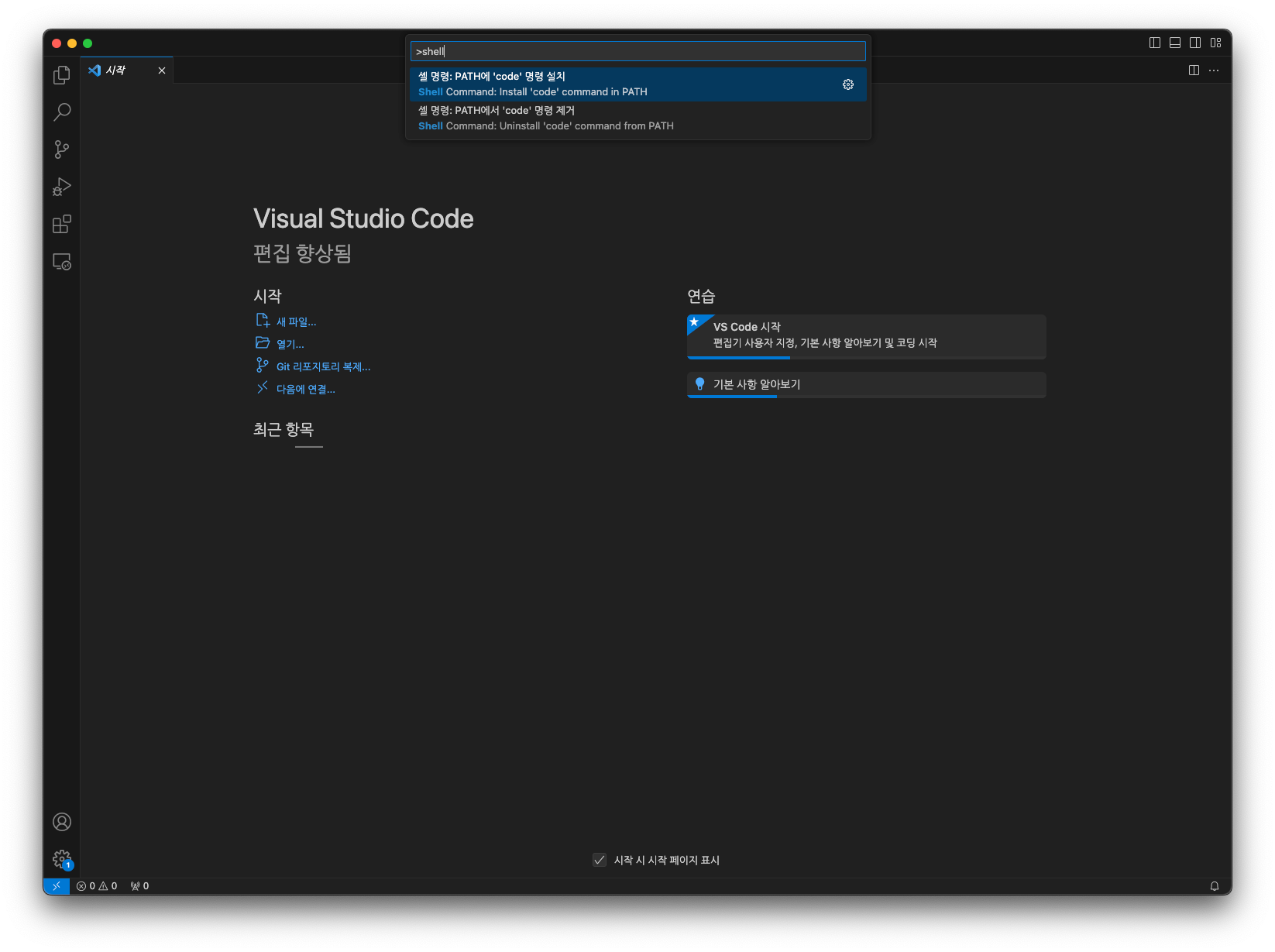Click the 최근 항목 heading
Image resolution: width=1275 pixels, height=952 pixels.
[x=284, y=429]
